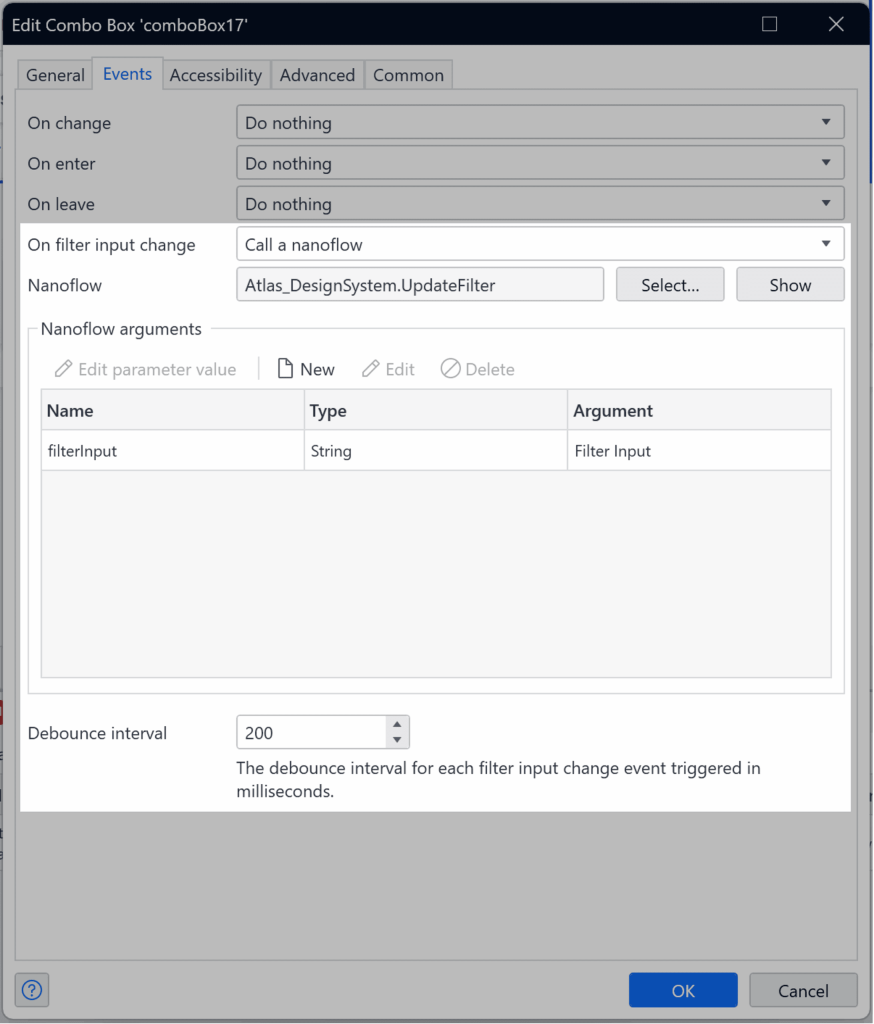Open the On change dropdown
The height and width of the screenshot is (1024, 874).
coord(540,122)
